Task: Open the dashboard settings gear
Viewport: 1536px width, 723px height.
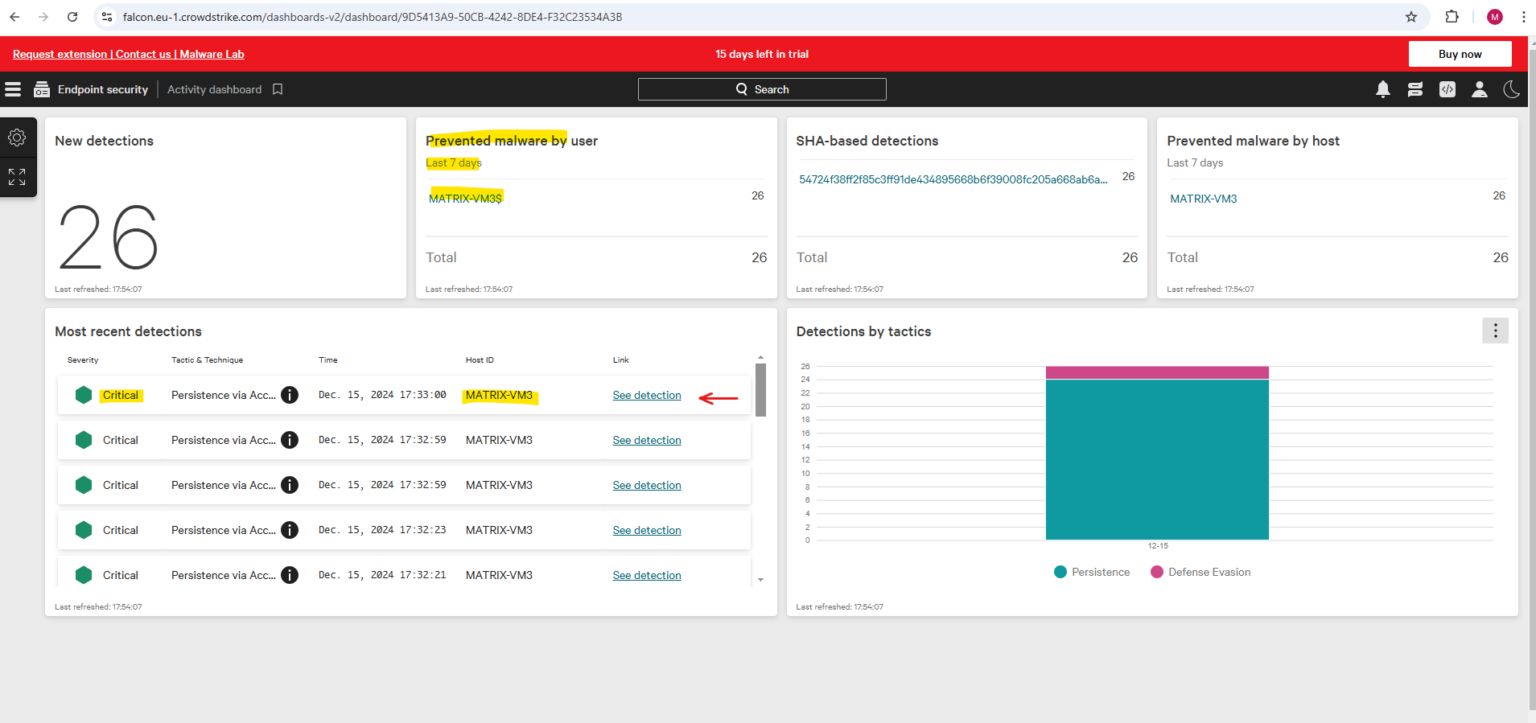Action: [x=17, y=138]
